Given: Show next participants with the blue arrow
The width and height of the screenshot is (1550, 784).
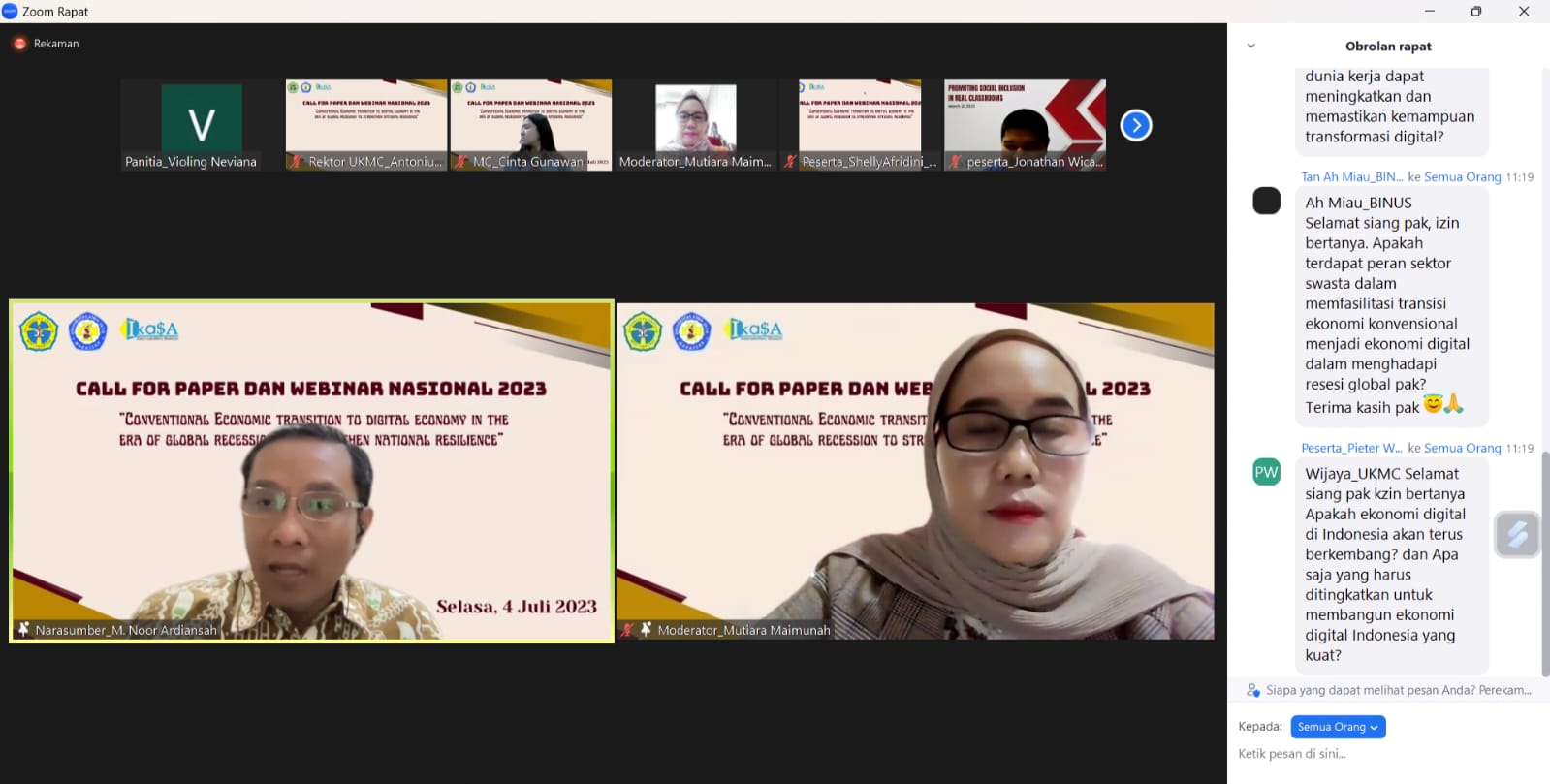Looking at the screenshot, I should tap(1136, 125).
